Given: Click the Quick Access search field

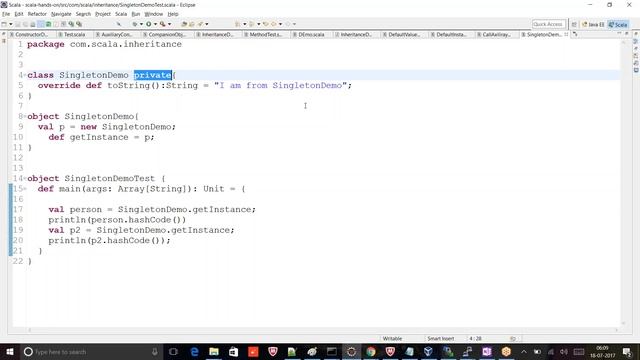Looking at the screenshot, I should coord(549,24).
